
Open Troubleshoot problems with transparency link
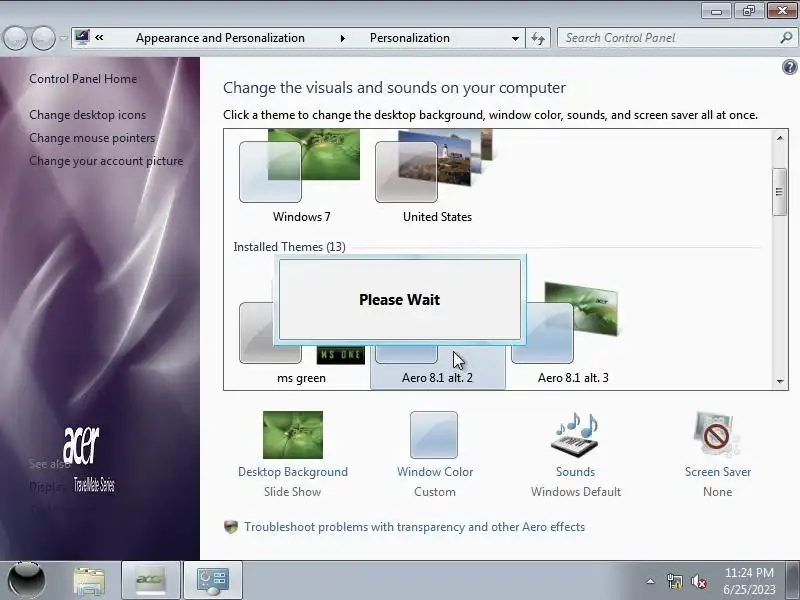[x=414, y=527]
